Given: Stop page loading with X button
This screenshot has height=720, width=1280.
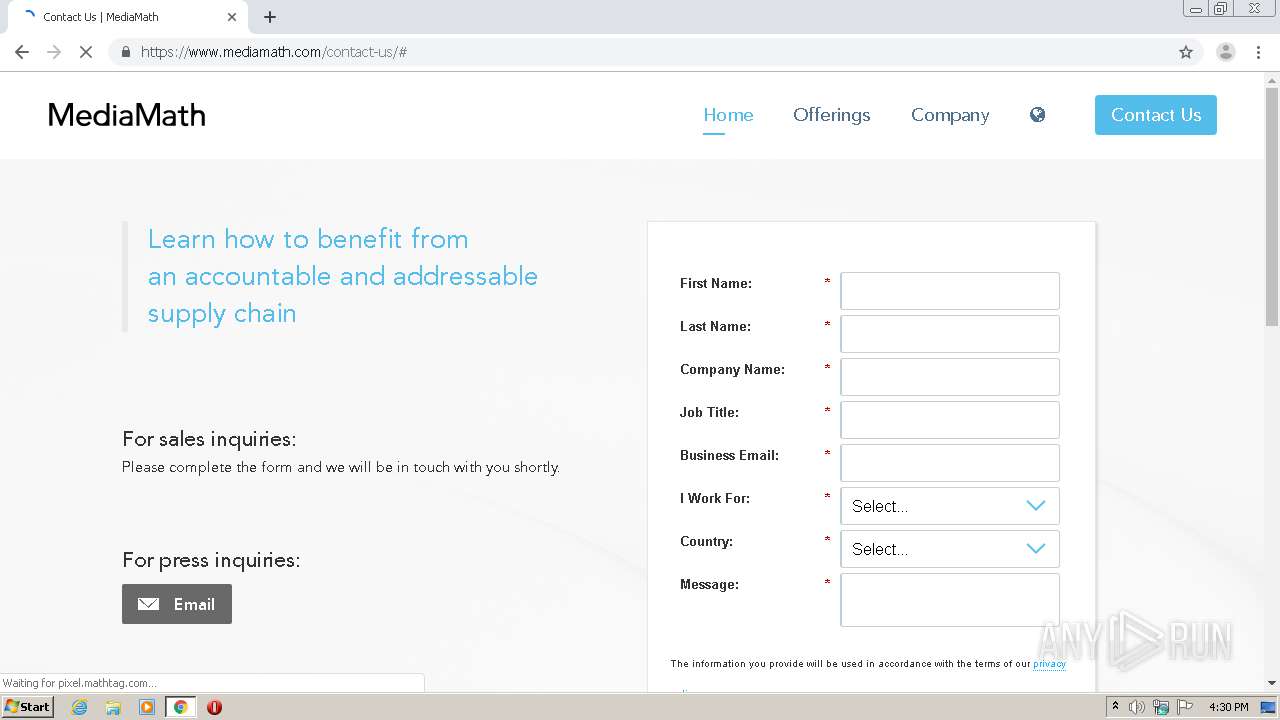Looking at the screenshot, I should pos(86,52).
